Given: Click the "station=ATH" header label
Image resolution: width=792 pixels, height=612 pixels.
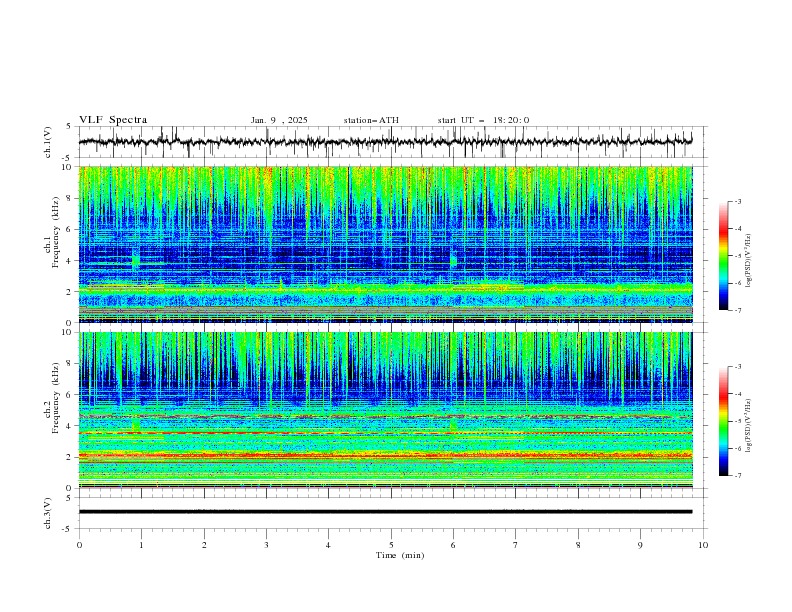Looking at the screenshot, I should (x=371, y=120).
